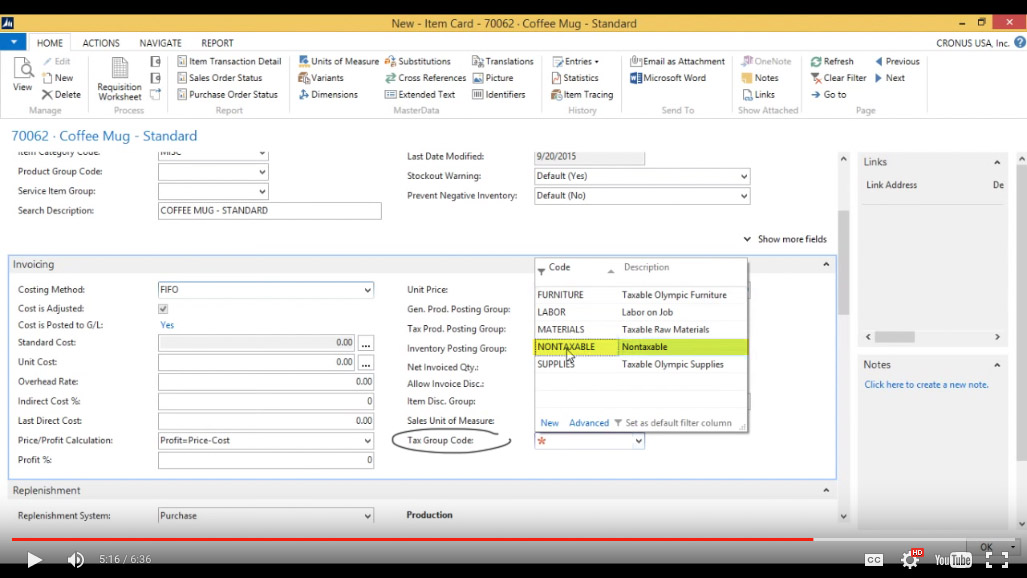Go to Next item
Image resolution: width=1027 pixels, height=578 pixels.
889,77
